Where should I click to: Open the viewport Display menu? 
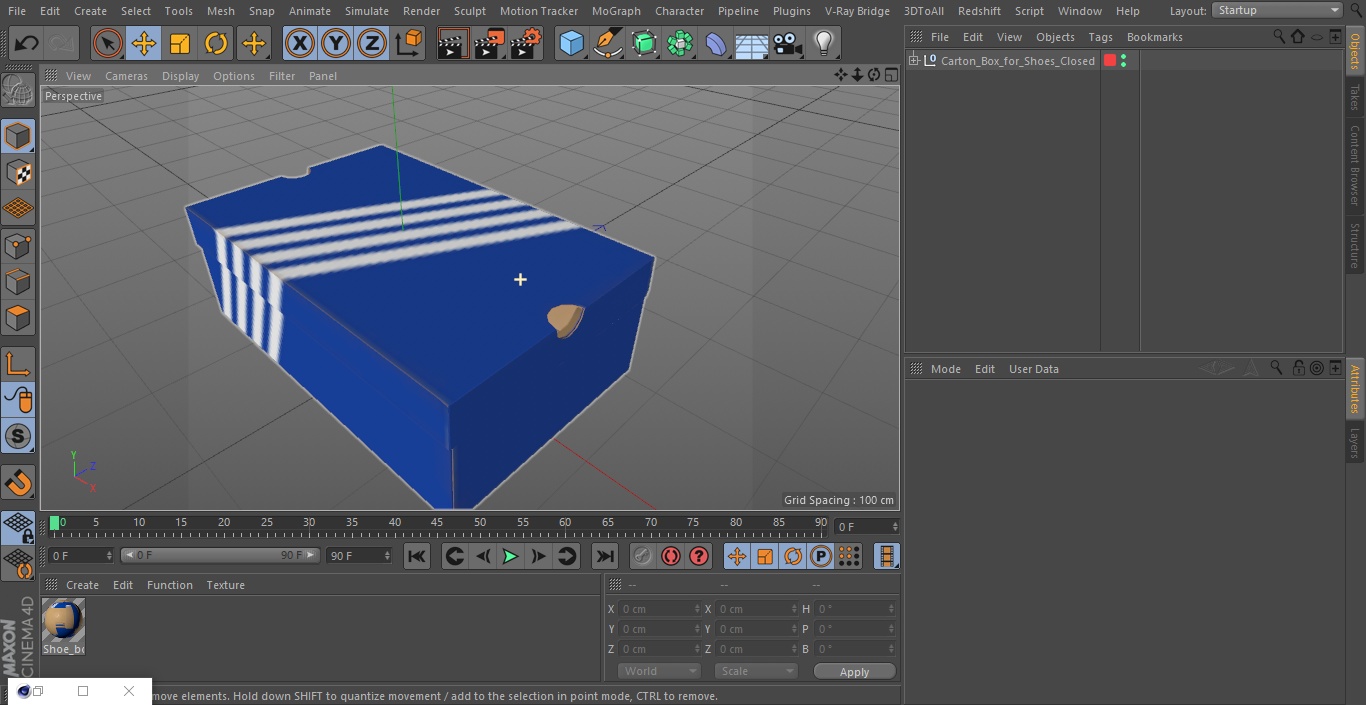[x=180, y=76]
